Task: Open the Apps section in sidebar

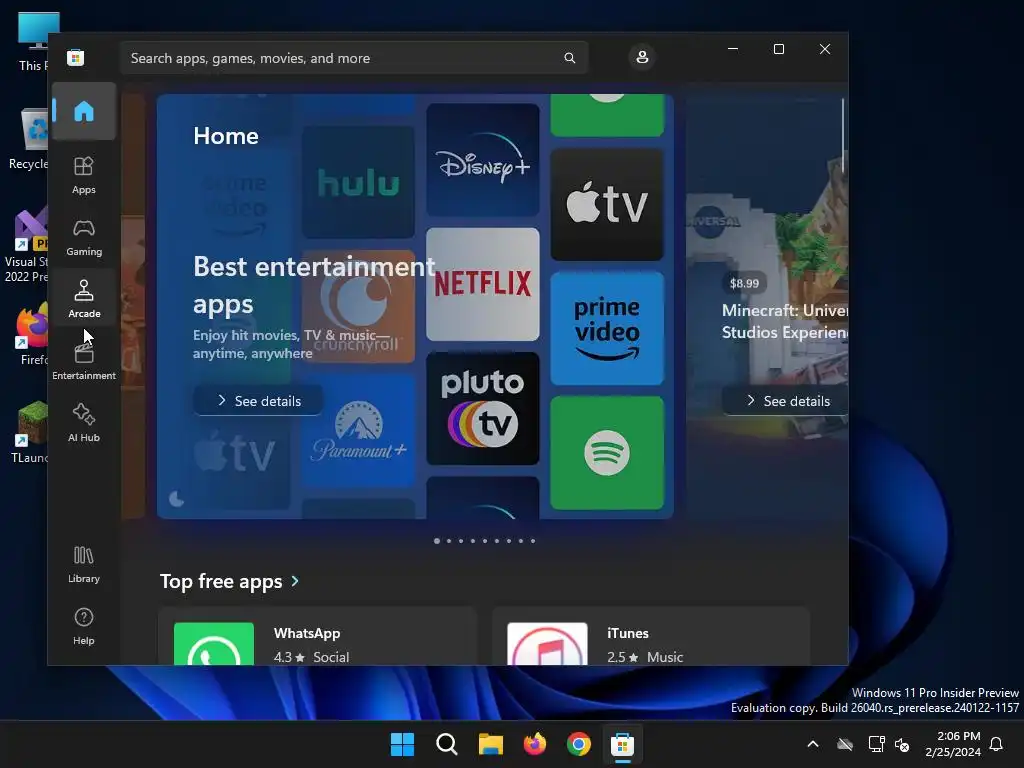Action: [x=84, y=175]
